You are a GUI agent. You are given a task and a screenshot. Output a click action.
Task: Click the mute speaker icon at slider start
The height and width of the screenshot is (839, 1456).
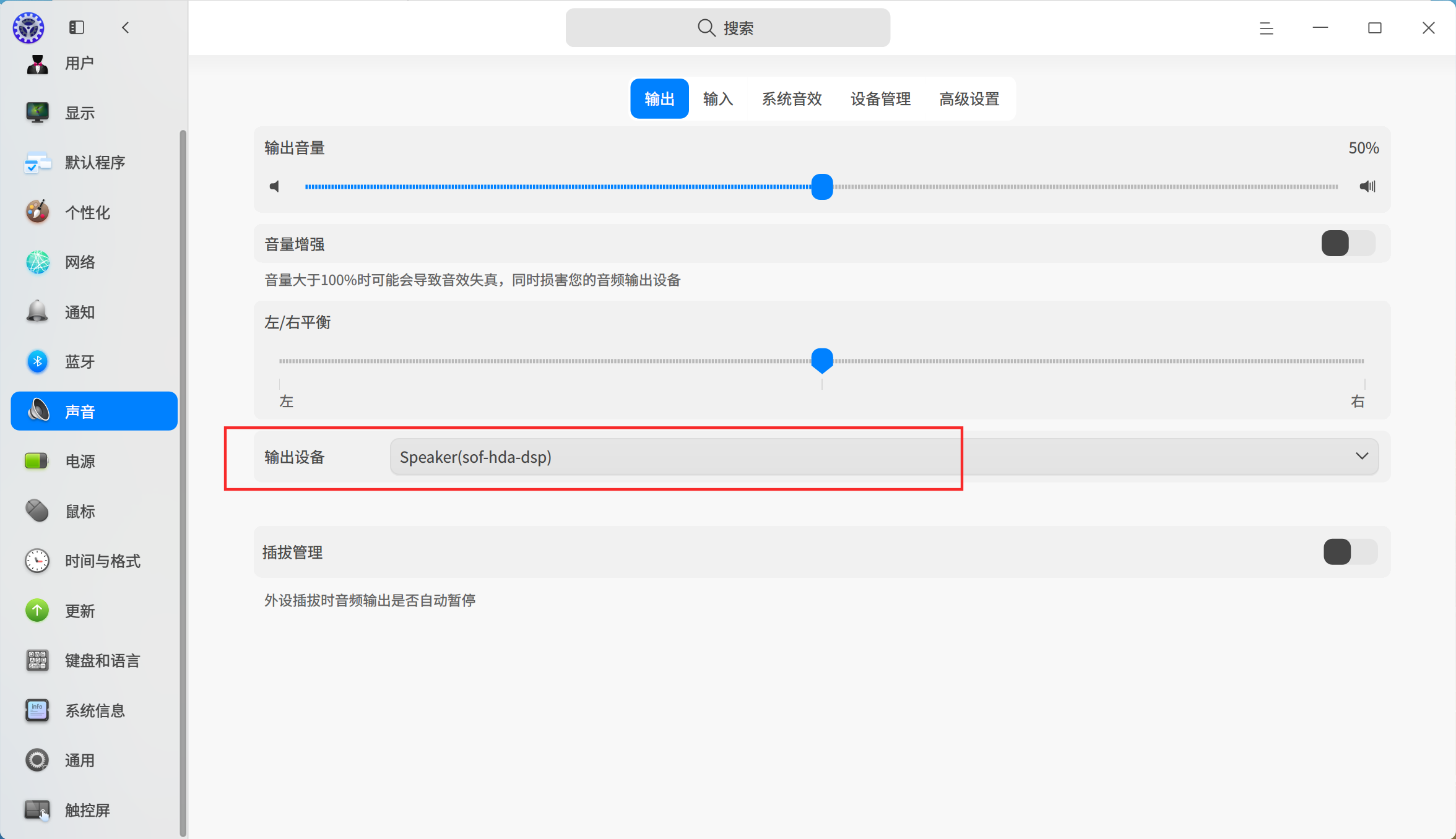coord(275,186)
